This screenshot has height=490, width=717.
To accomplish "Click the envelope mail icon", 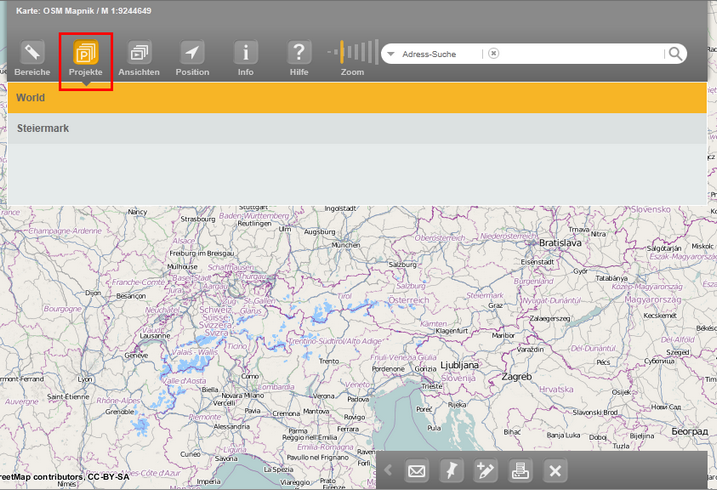I will 416,471.
